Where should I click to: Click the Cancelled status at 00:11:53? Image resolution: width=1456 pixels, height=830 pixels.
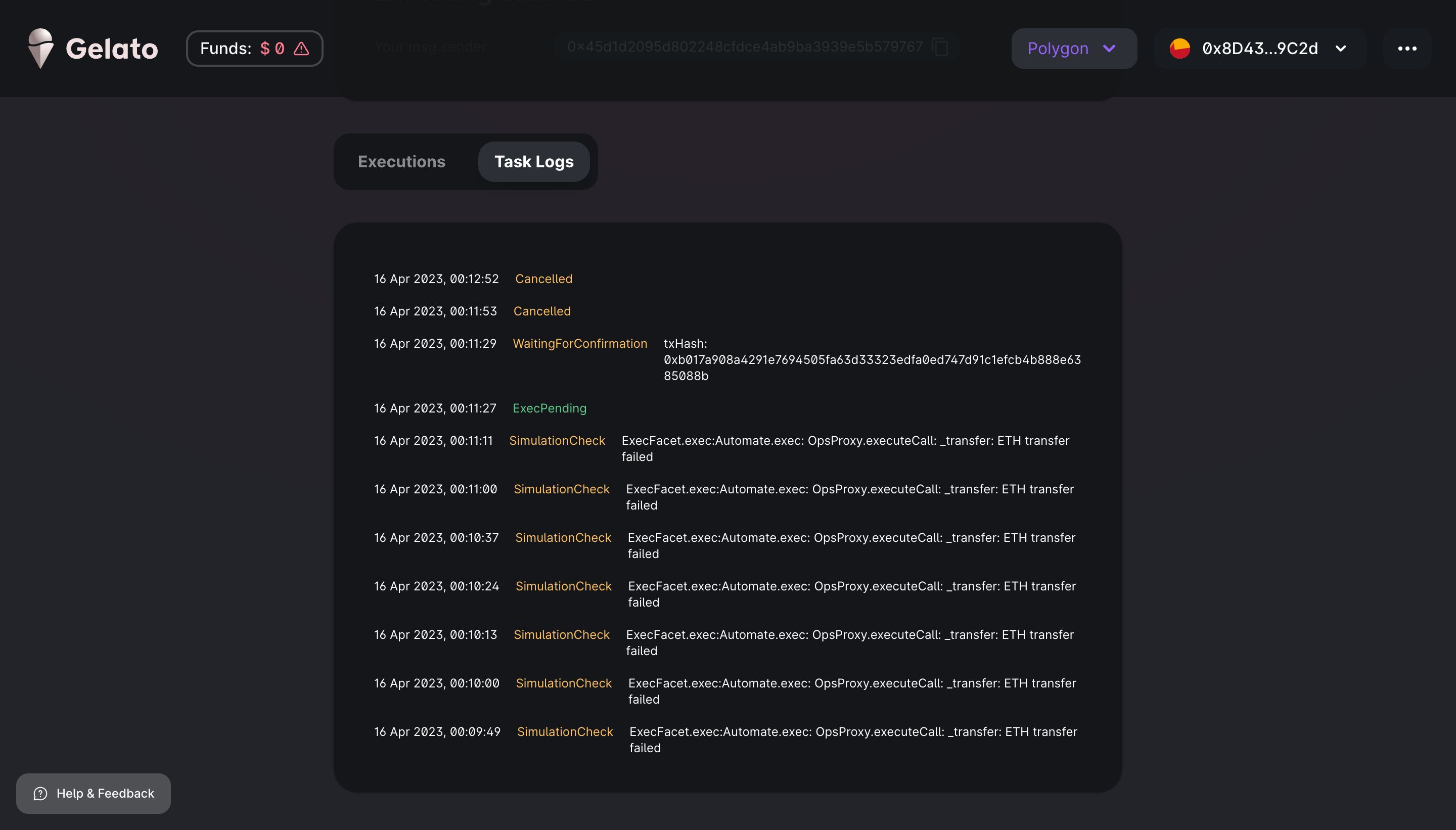pyautogui.click(x=541, y=311)
